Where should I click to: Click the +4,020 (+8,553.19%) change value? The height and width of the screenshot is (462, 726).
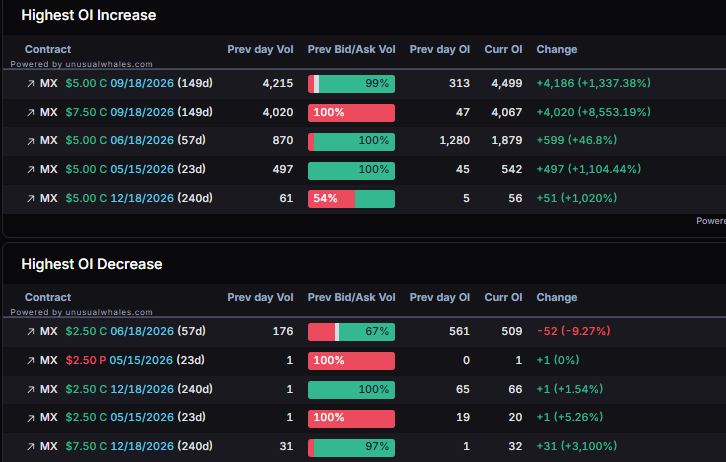(x=594, y=112)
